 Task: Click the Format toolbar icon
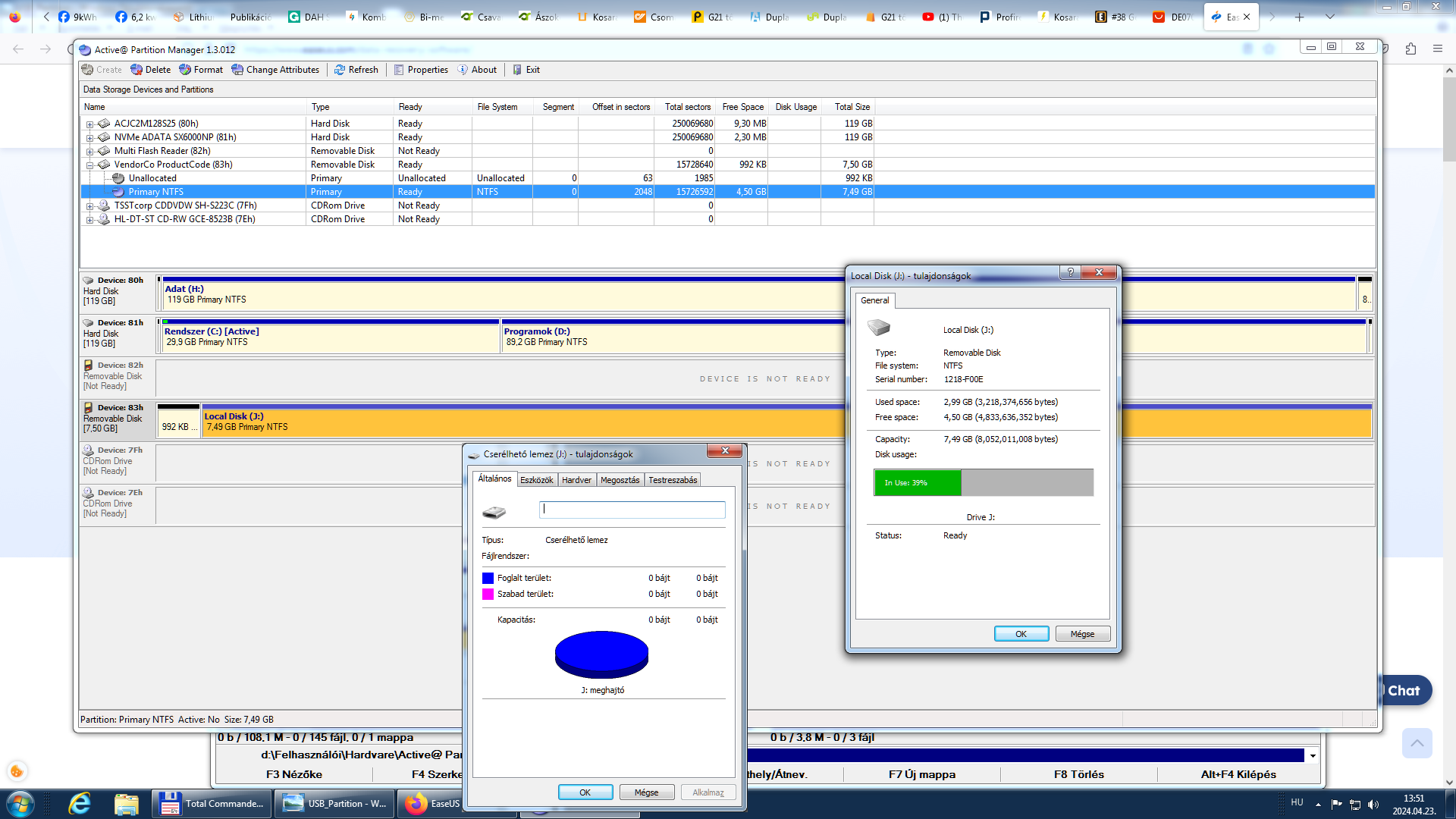(186, 70)
